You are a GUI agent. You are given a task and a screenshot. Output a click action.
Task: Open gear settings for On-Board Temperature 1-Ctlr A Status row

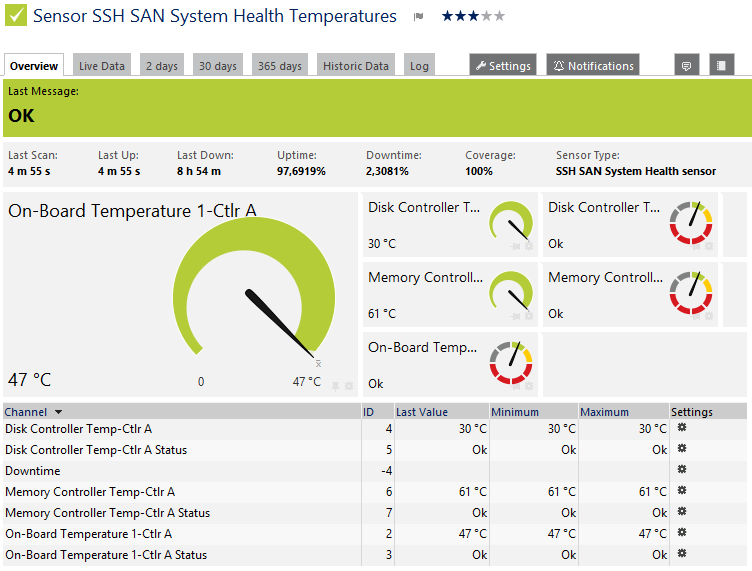pyautogui.click(x=682, y=553)
